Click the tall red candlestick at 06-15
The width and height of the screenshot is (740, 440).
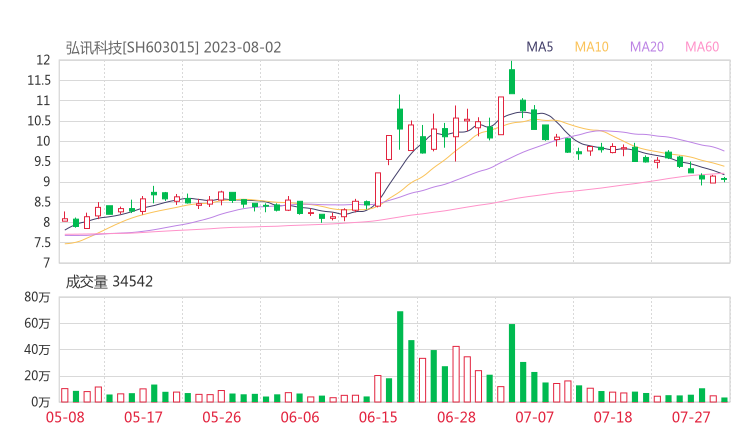[378, 189]
